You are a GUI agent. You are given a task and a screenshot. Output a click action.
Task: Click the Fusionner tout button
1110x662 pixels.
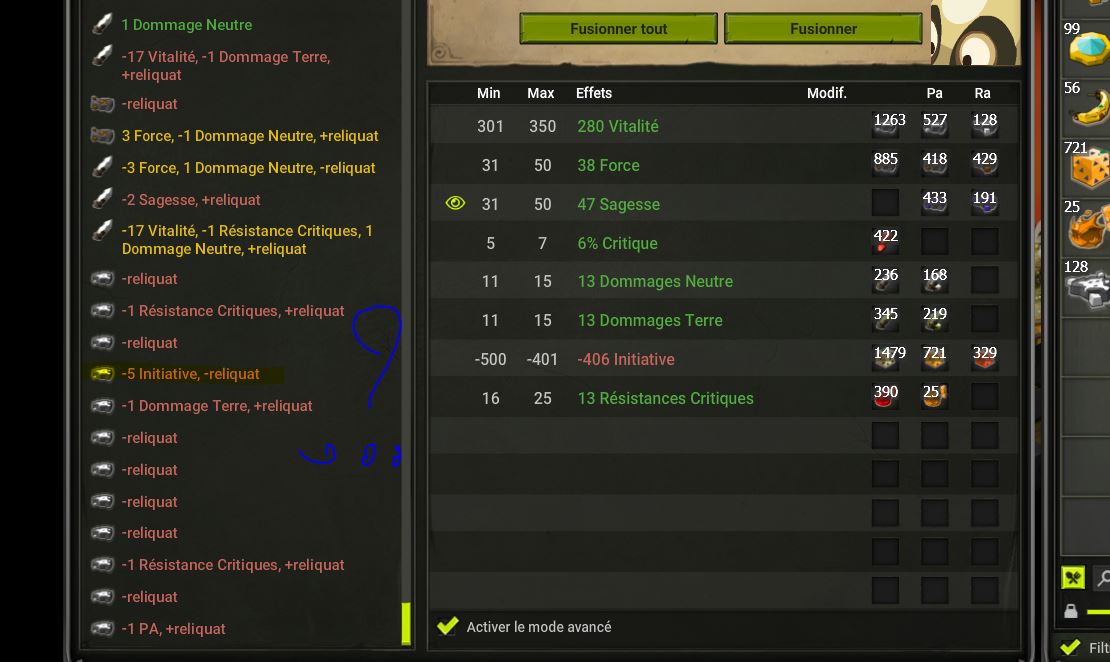tap(618, 28)
